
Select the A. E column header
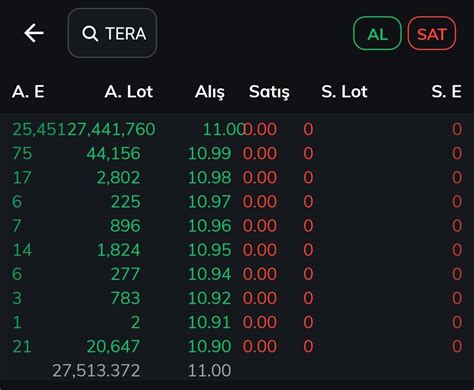(x=28, y=92)
